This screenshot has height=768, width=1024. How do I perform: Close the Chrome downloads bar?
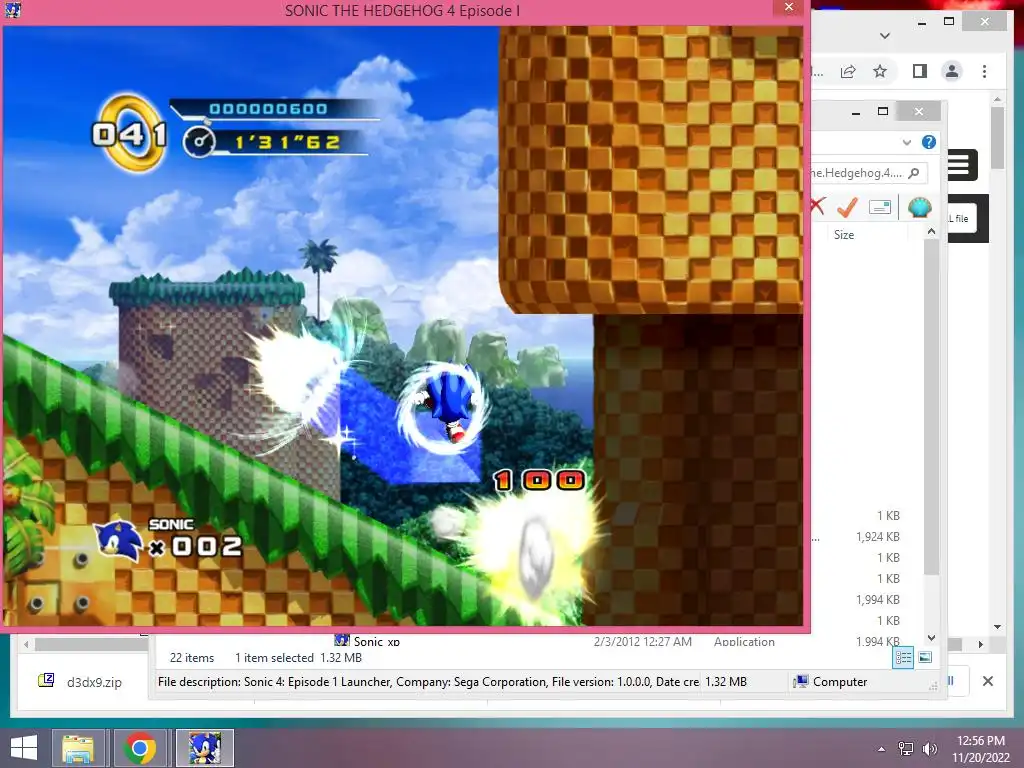987,681
